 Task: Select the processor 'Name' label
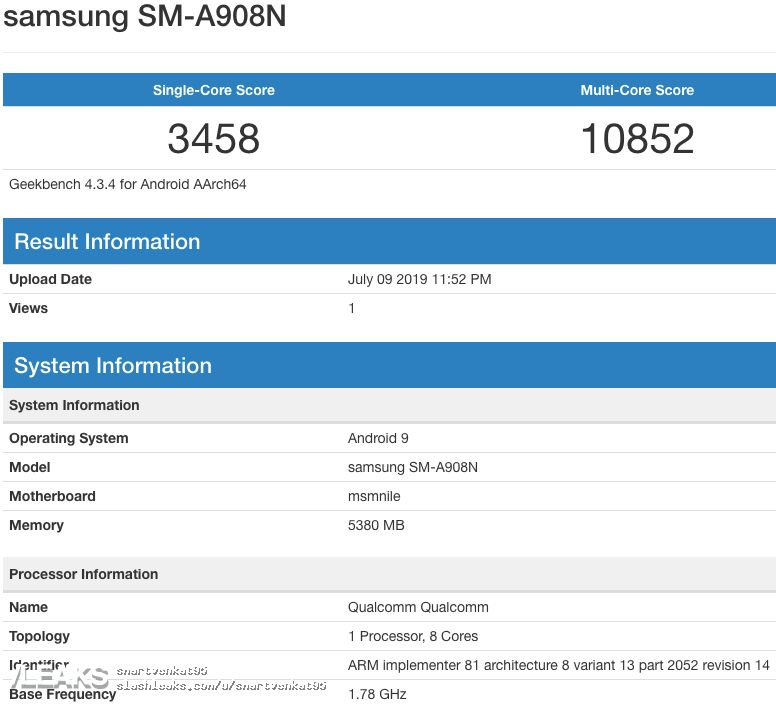[x=28, y=607]
